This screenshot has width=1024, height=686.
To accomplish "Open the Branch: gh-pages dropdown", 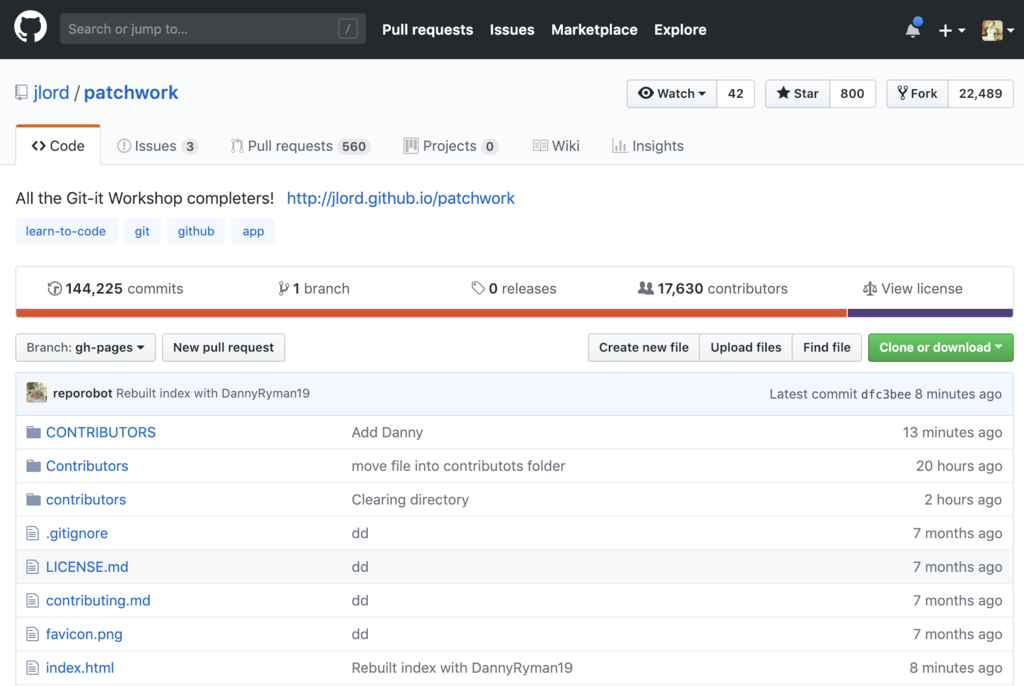I will coord(86,348).
